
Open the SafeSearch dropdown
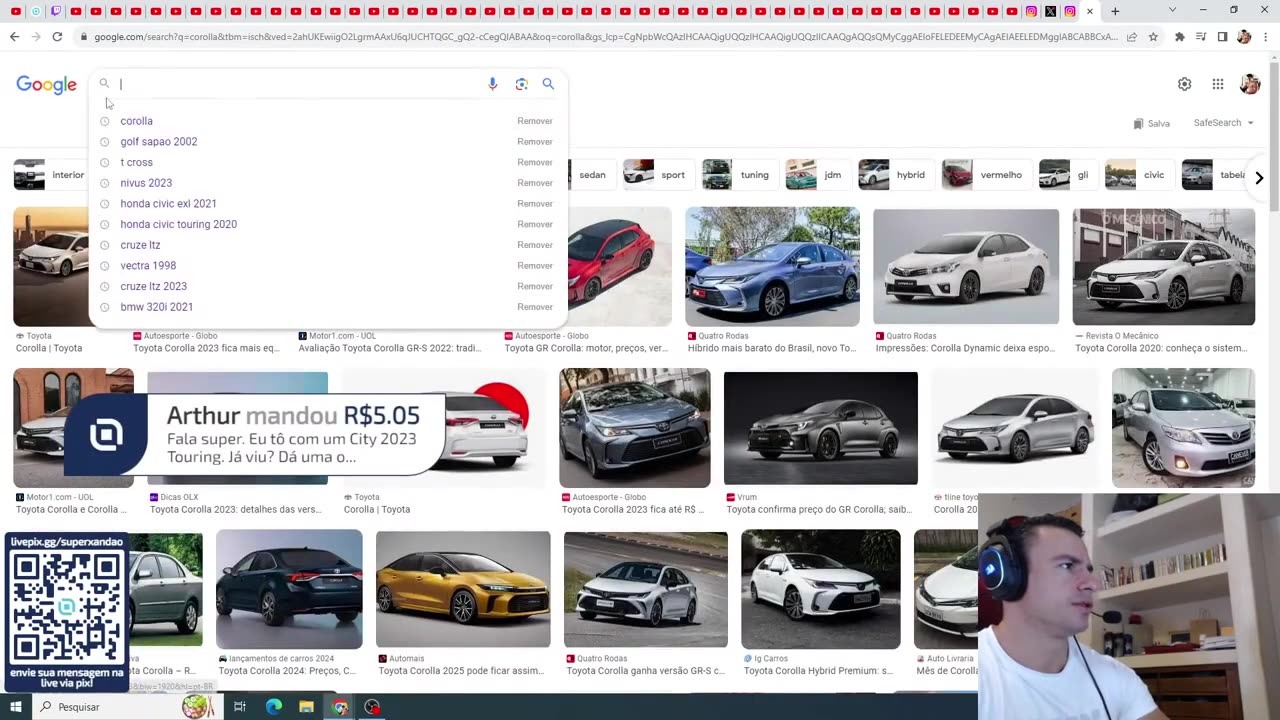[x=1223, y=123]
